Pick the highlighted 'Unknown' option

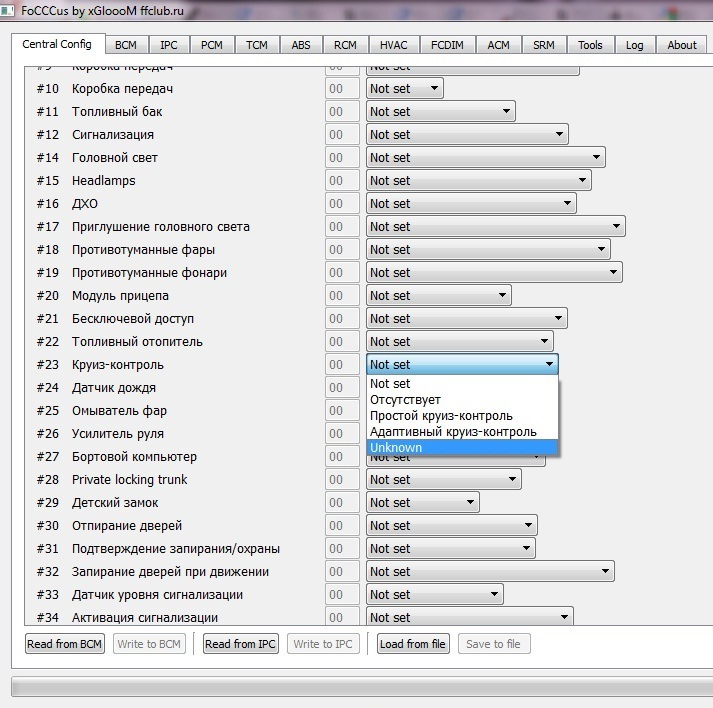(462, 447)
